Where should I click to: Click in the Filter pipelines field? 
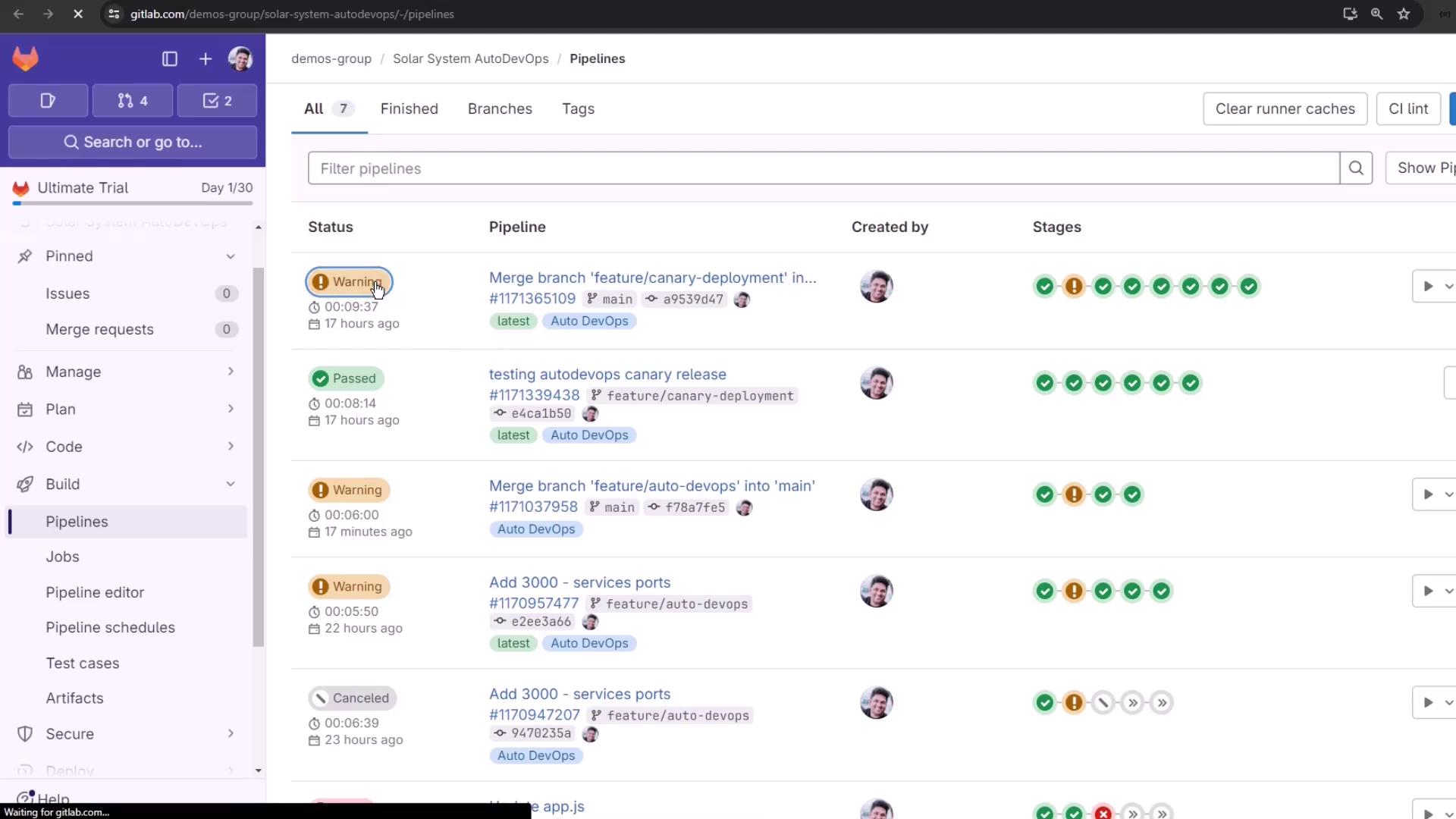(823, 168)
